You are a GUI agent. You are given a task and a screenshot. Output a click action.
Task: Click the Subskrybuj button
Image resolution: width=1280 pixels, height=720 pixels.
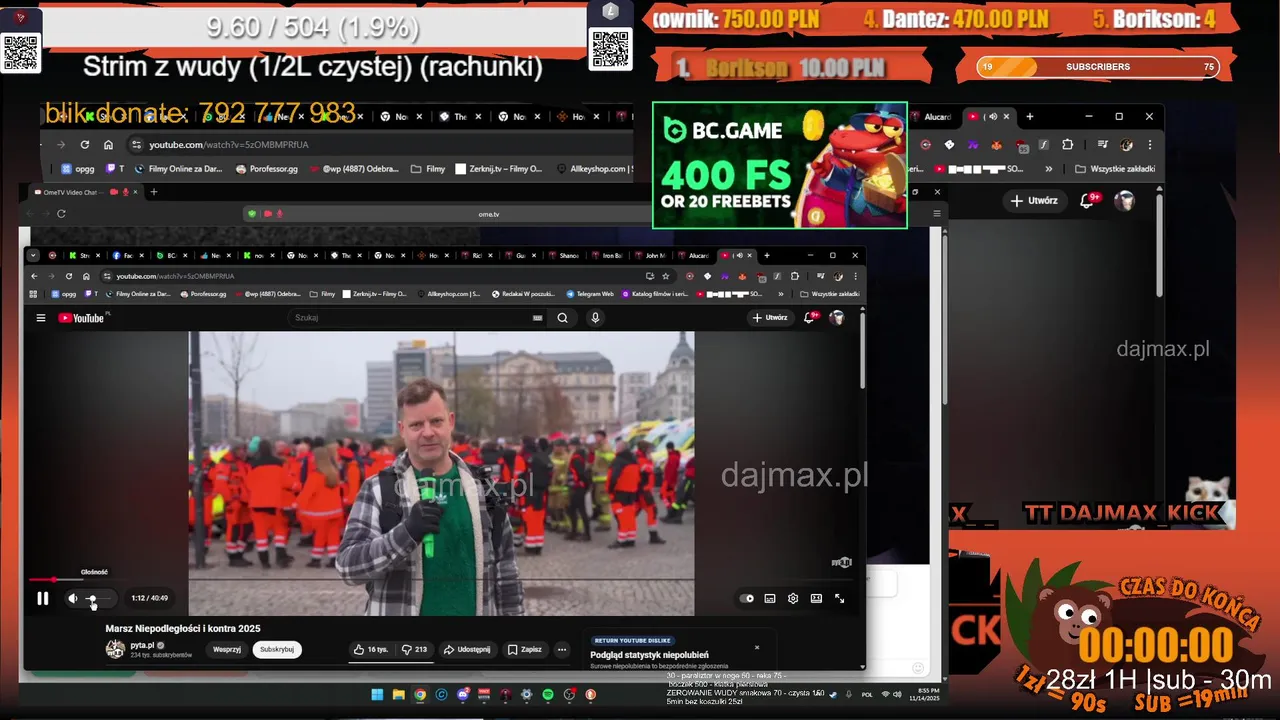[x=277, y=649]
